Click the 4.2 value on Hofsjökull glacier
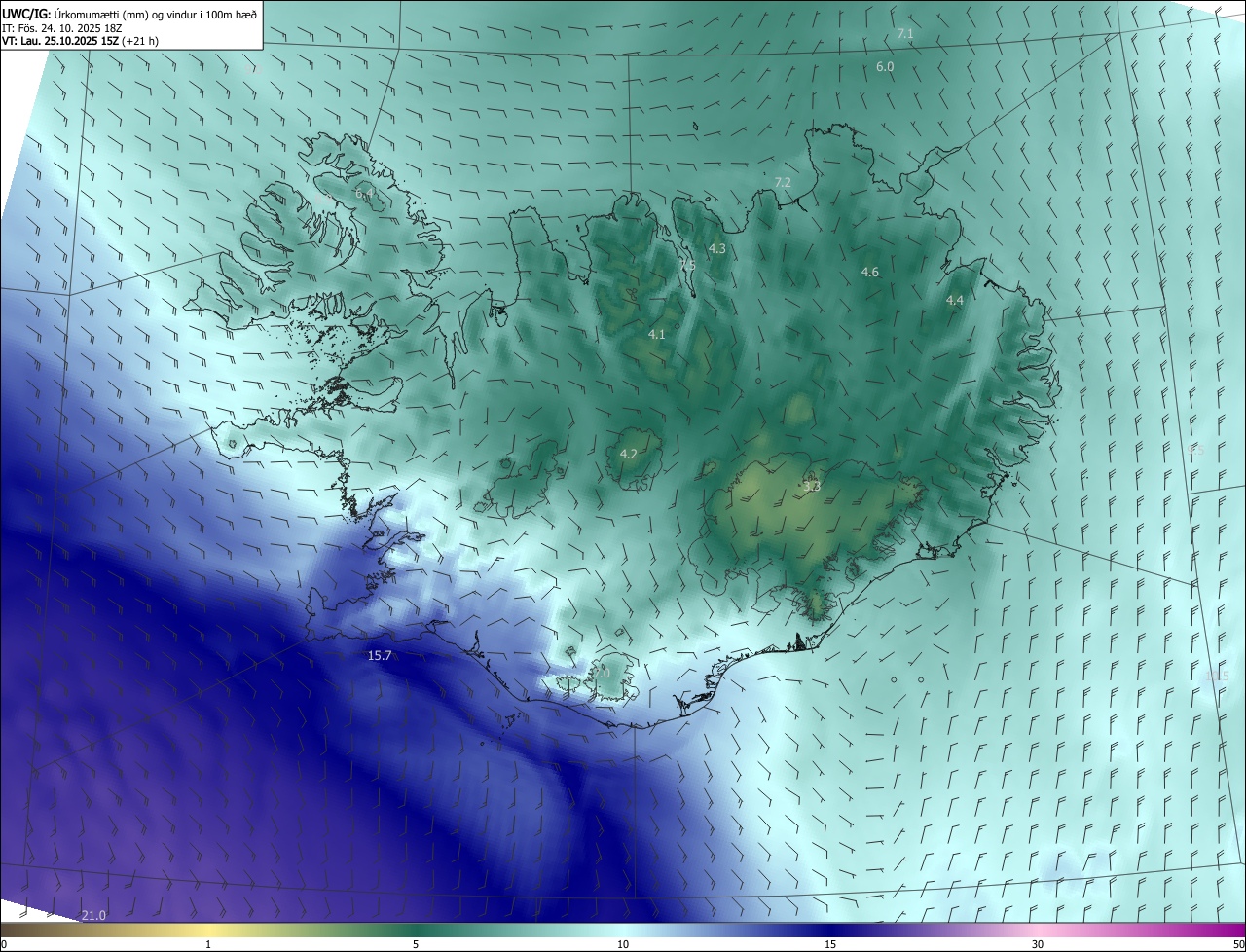Image resolution: width=1246 pixels, height=952 pixels. click(x=629, y=455)
